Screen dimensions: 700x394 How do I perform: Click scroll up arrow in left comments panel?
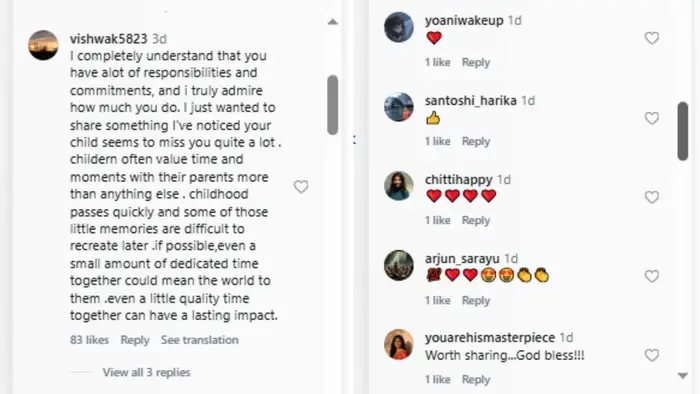click(333, 22)
